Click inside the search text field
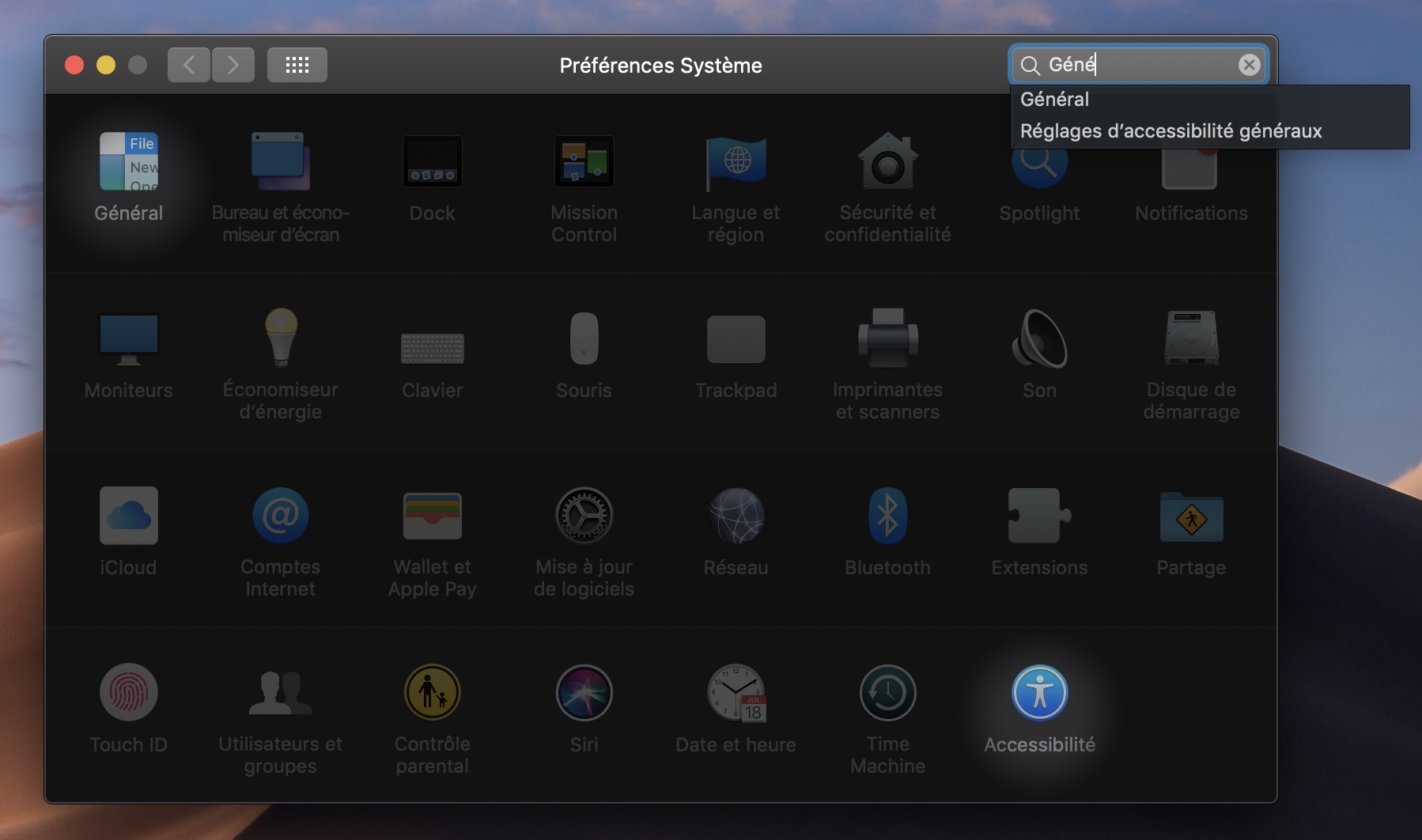 pyautogui.click(x=1139, y=65)
